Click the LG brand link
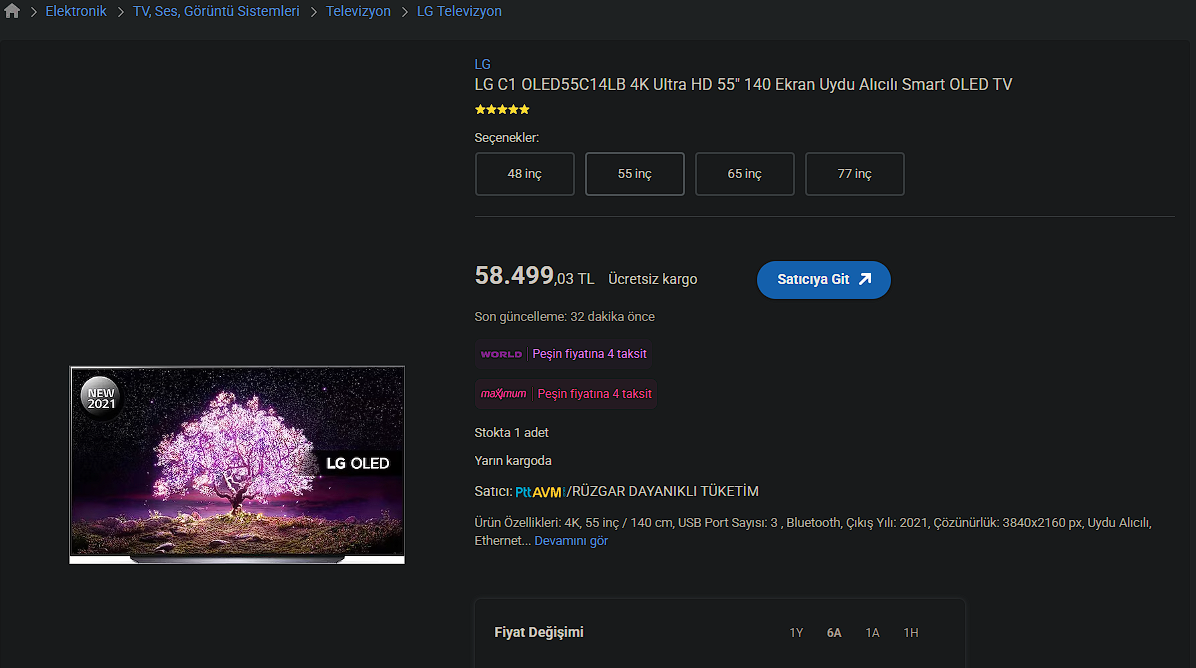The image size is (1196, 668). click(482, 64)
